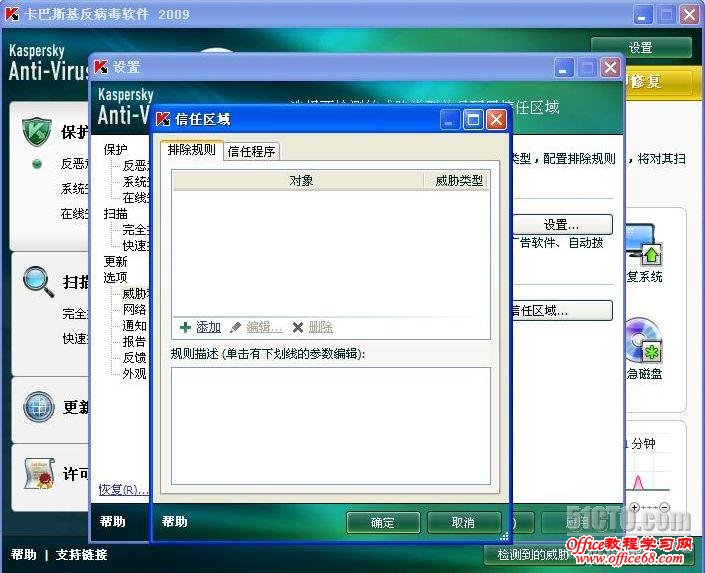Click the system restore monitor icon in the main window
Image resolution: width=705 pixels, height=573 pixels.
(644, 246)
